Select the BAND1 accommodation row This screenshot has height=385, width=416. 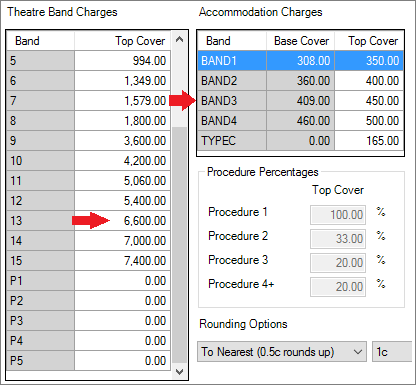300,61
